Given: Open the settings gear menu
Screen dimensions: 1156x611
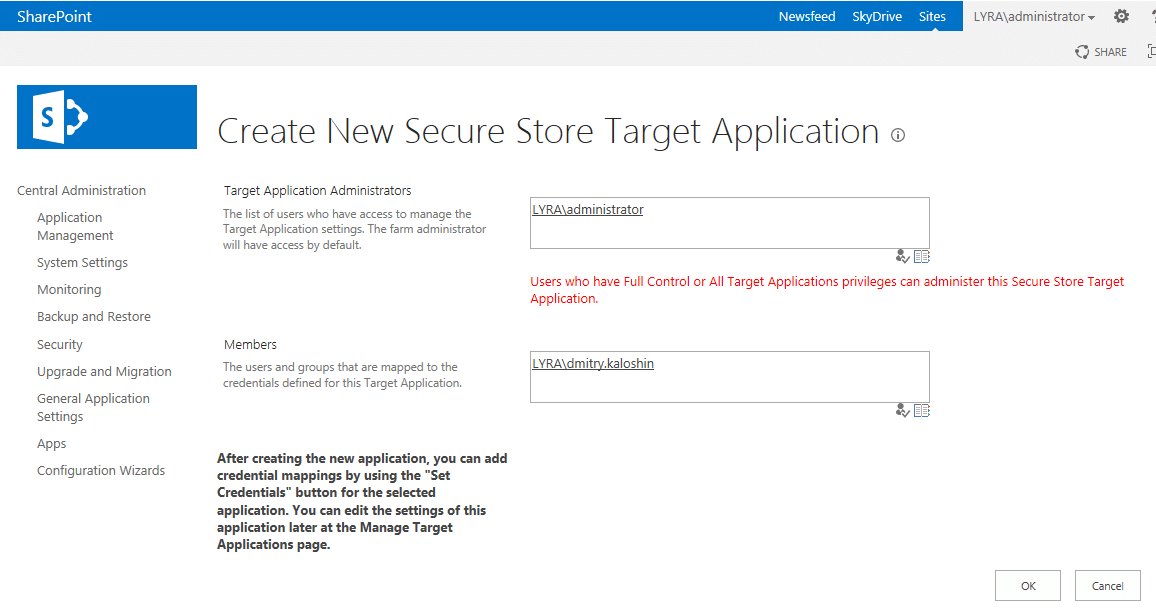Looking at the screenshot, I should (x=1121, y=16).
